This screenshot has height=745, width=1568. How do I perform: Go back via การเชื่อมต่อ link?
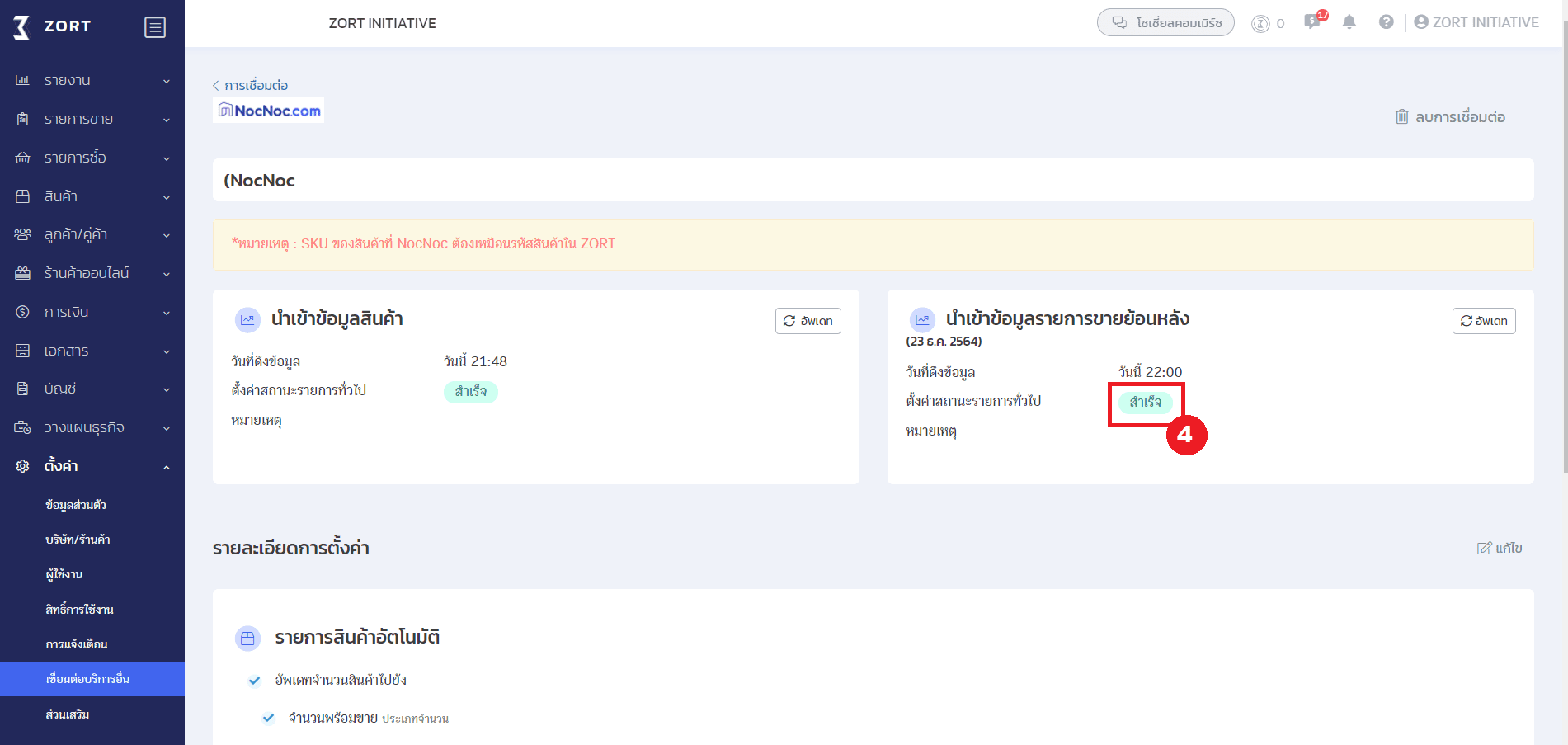point(251,85)
